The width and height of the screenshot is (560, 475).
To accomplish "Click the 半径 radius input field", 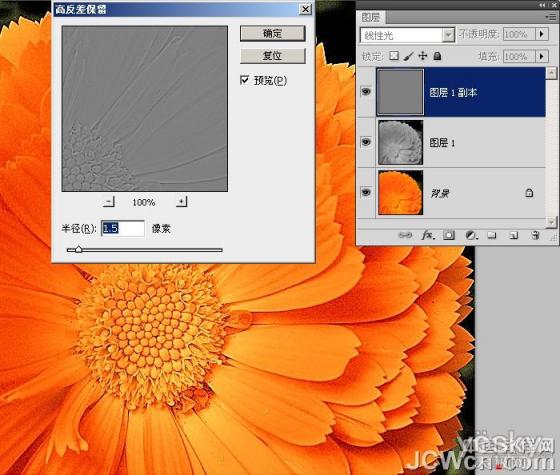I will pyautogui.click(x=123, y=228).
